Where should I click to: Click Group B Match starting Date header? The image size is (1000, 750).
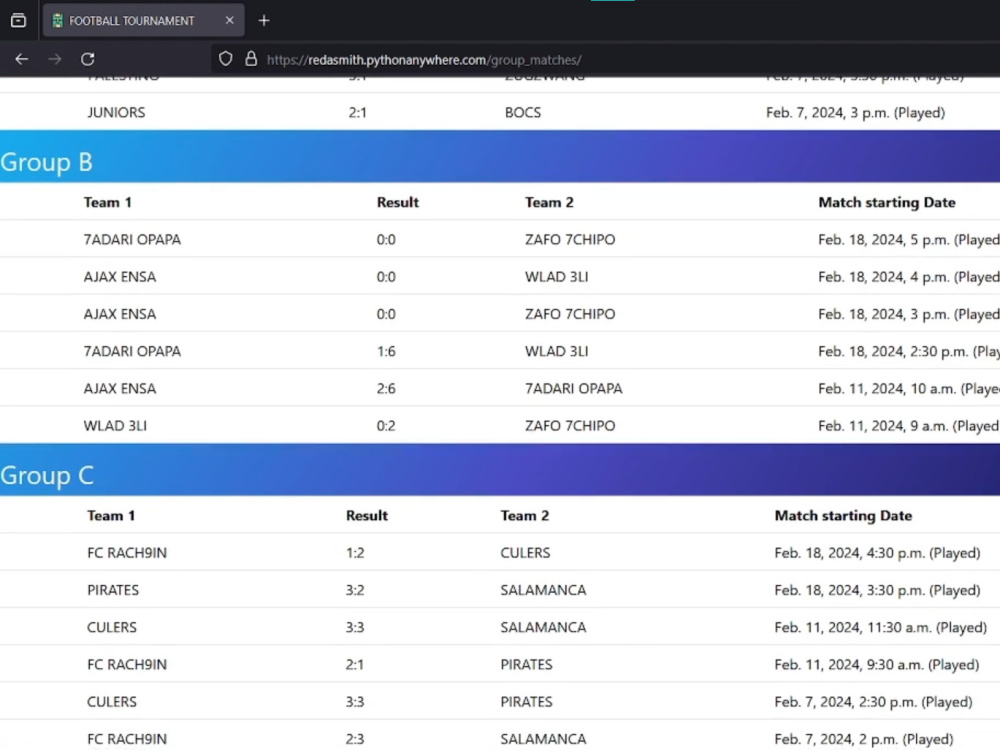[887, 202]
